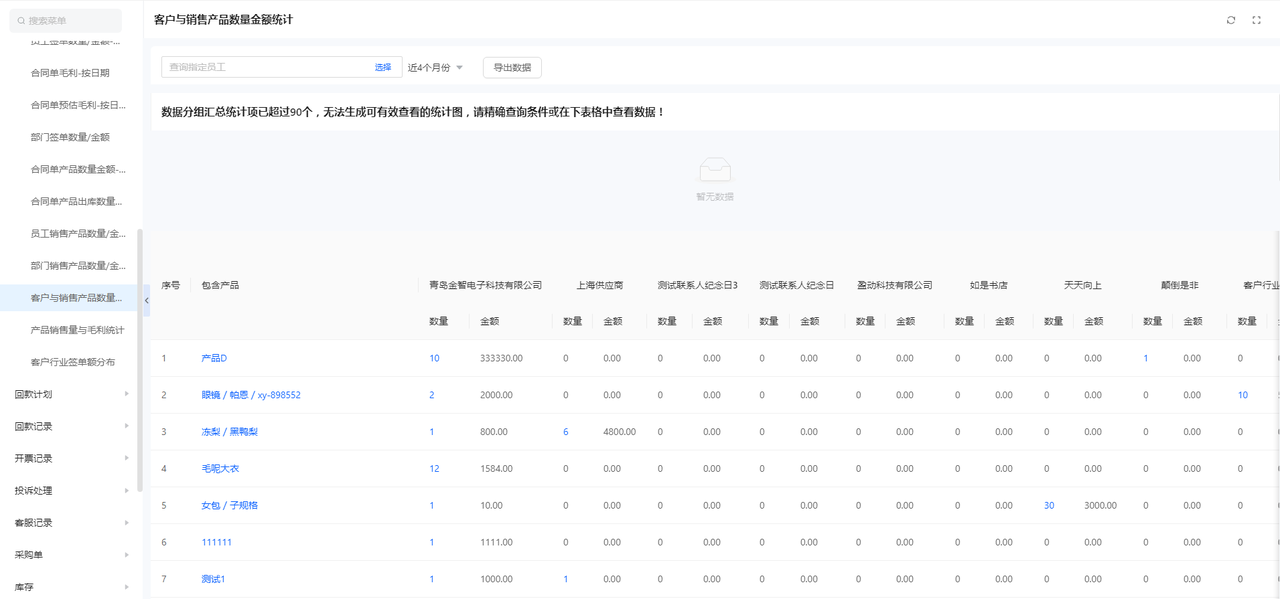Select 部门签单数量/金额 in the sidebar
Viewport: 1280px width, 599px height.
[x=72, y=137]
